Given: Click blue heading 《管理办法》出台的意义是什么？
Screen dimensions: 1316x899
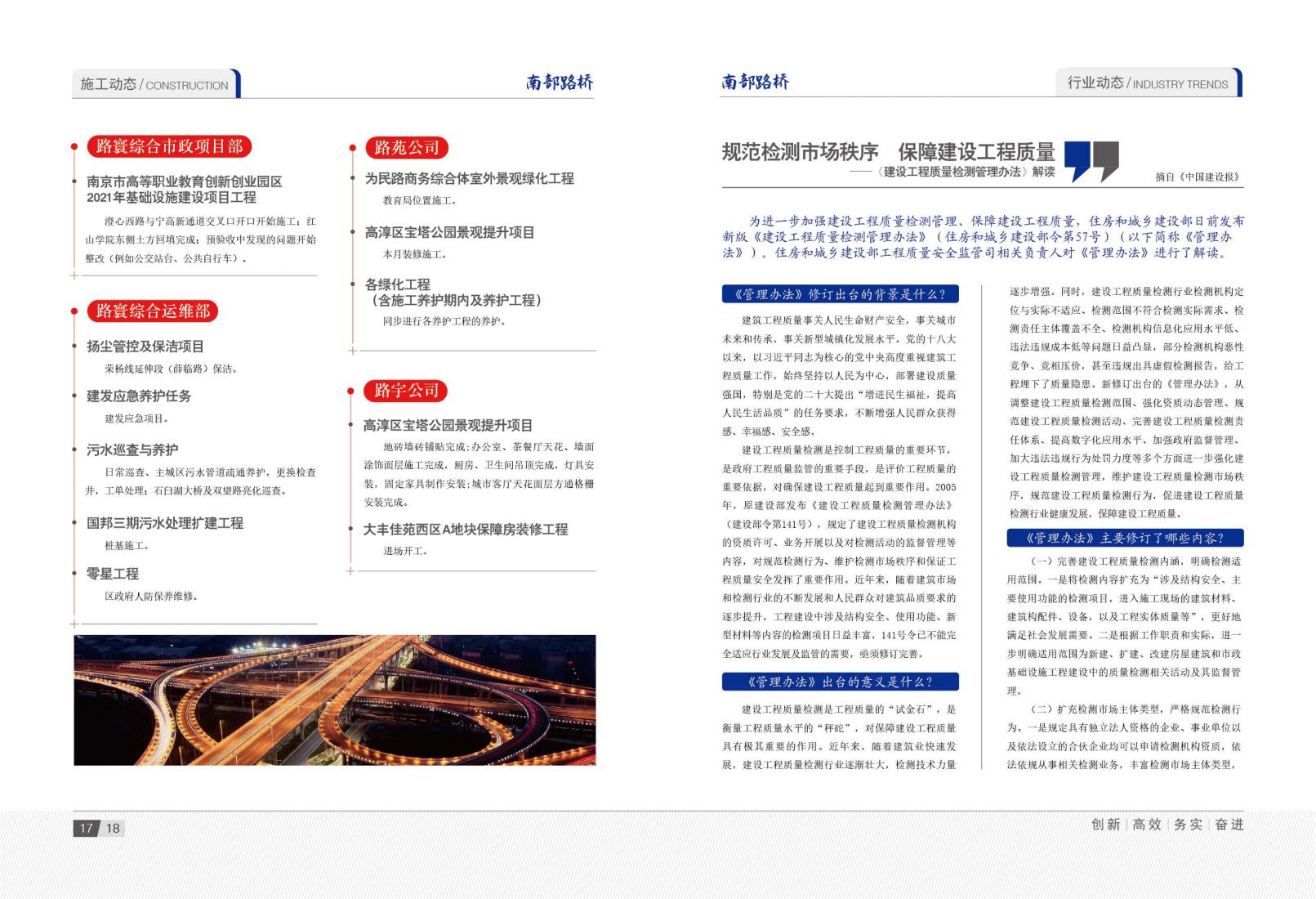Looking at the screenshot, I should point(841,682).
